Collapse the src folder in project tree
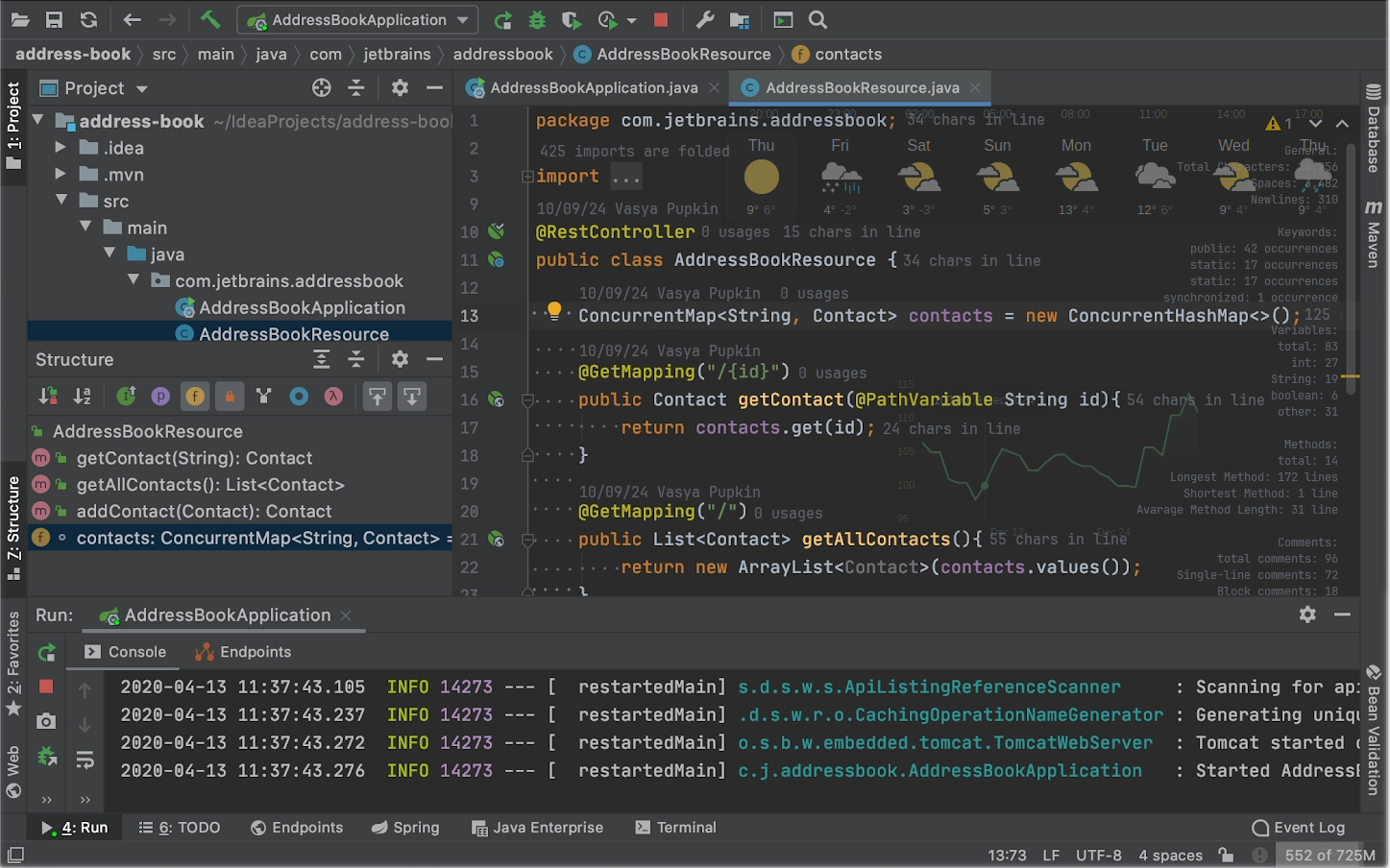Image resolution: width=1390 pixels, height=868 pixels. [x=61, y=201]
